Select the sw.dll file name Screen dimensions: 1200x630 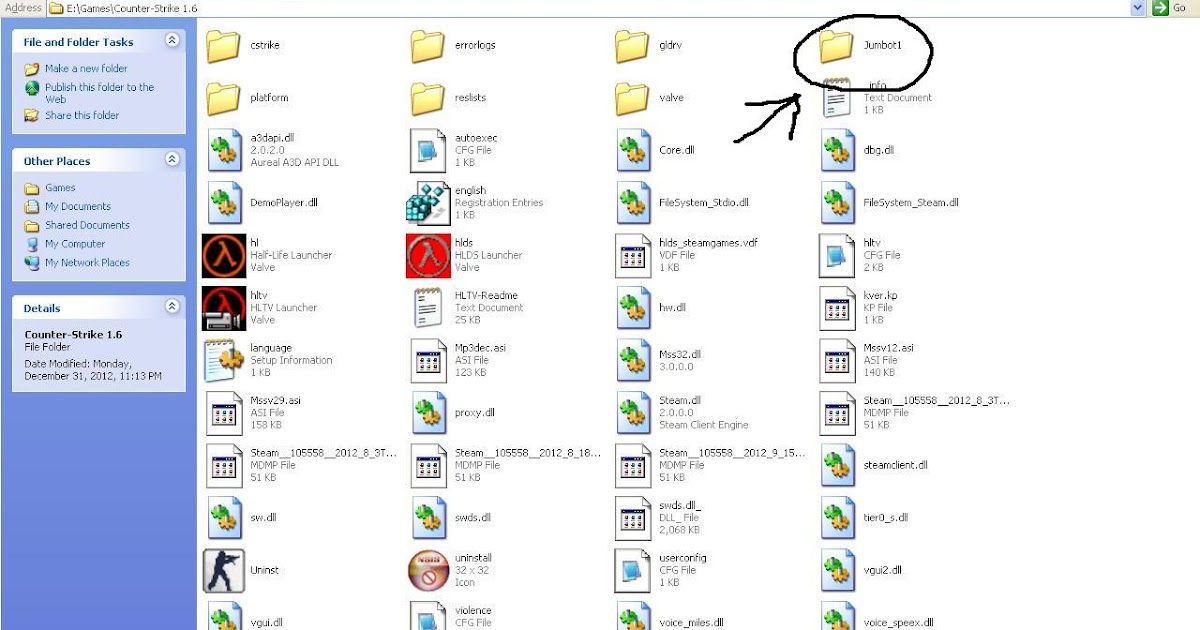coord(263,518)
